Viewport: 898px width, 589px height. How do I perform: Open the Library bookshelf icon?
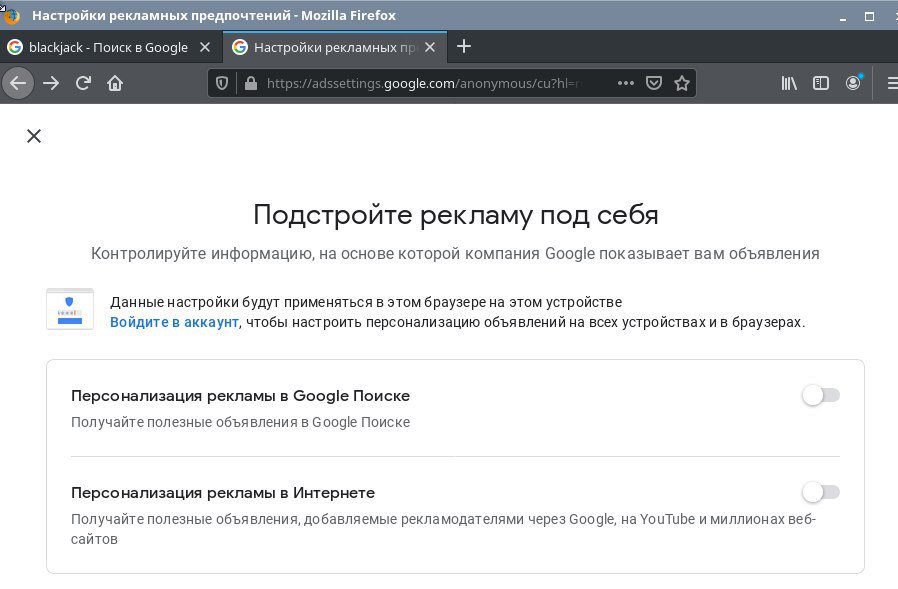[789, 84]
